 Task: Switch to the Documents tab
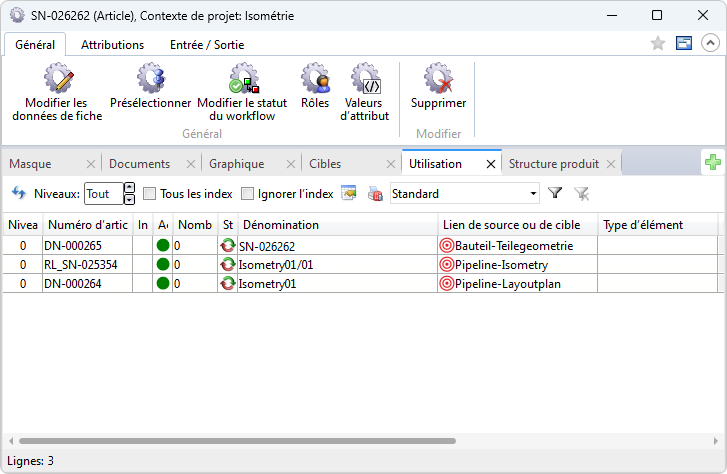[x=140, y=164]
